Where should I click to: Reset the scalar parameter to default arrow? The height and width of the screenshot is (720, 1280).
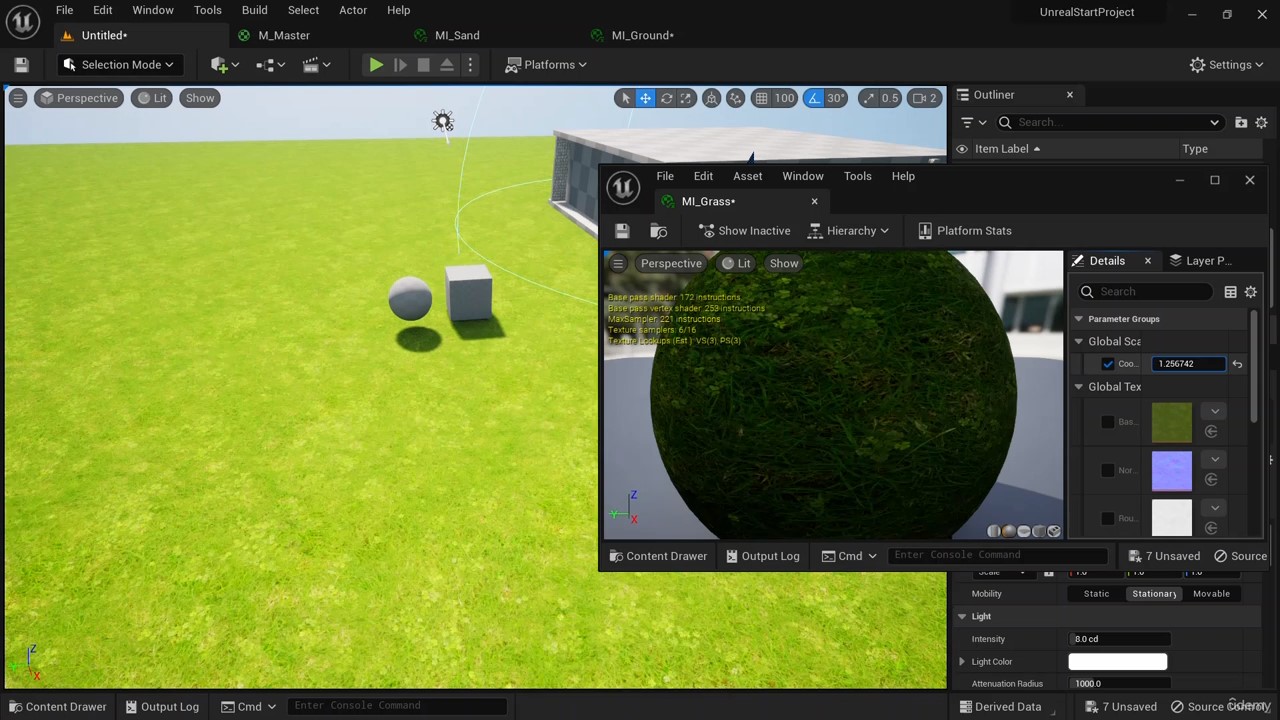pyautogui.click(x=1237, y=364)
